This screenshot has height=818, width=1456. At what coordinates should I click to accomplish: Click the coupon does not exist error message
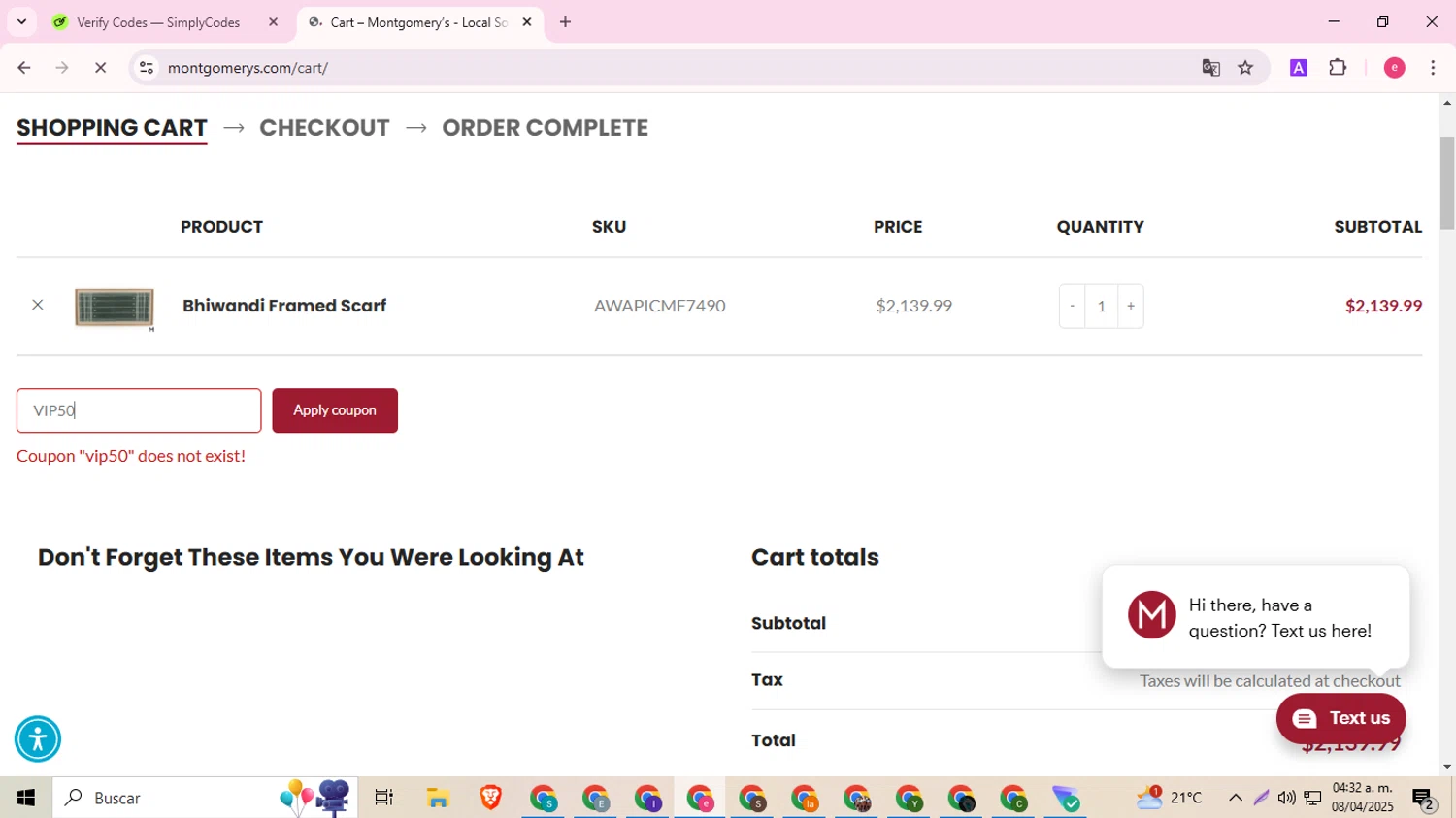[x=131, y=456]
